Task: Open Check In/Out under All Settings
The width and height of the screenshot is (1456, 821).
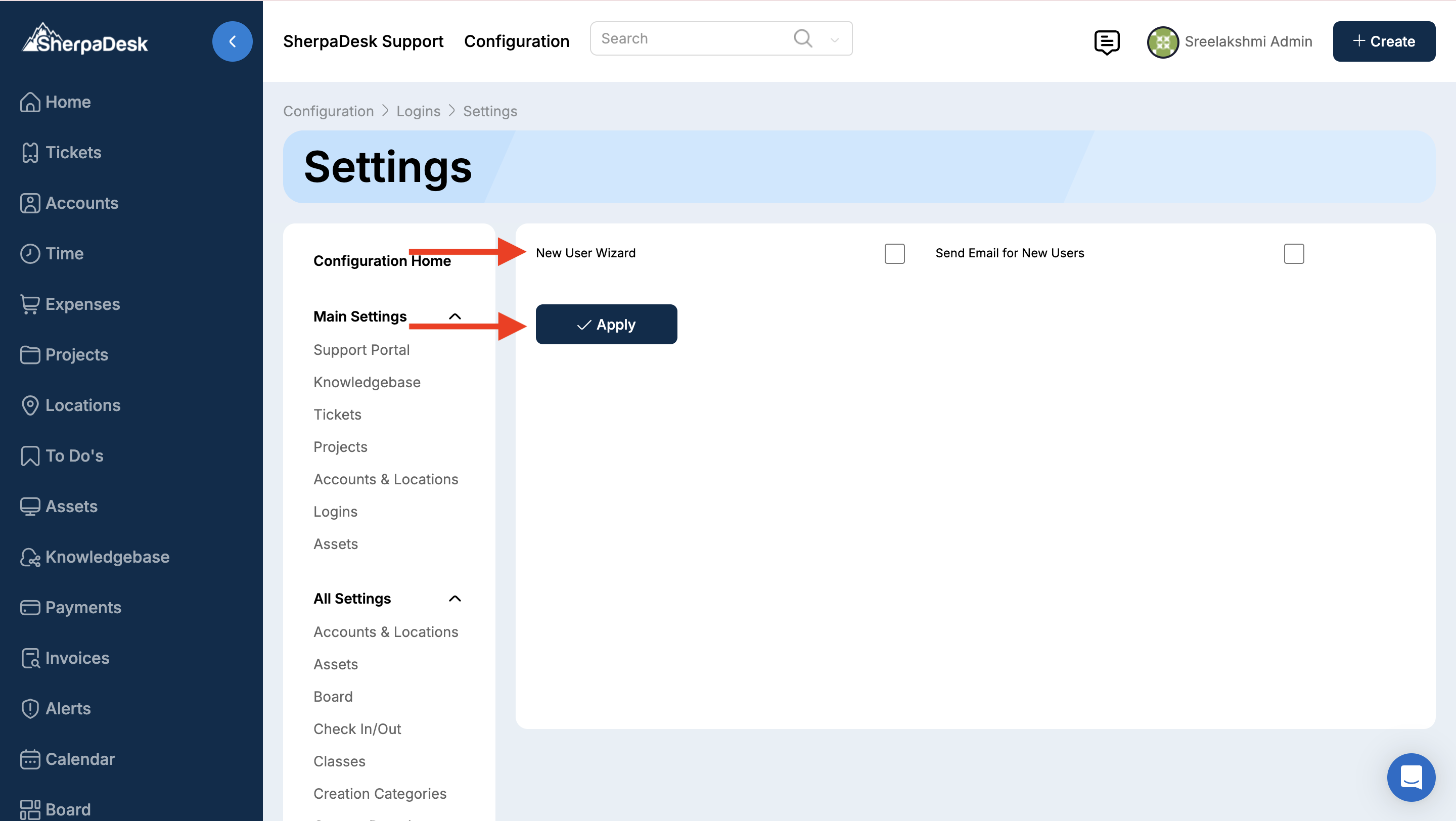Action: (357, 729)
